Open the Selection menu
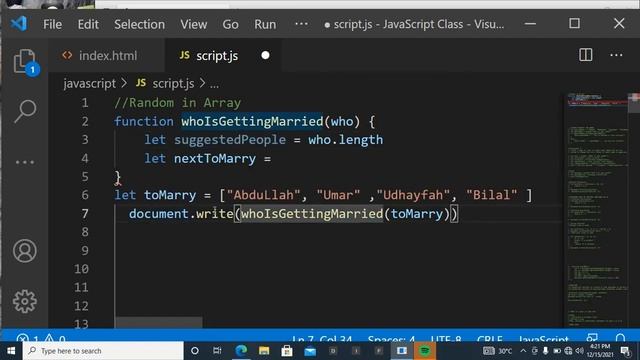Screen dimensions: 640x360 pos(140,24)
